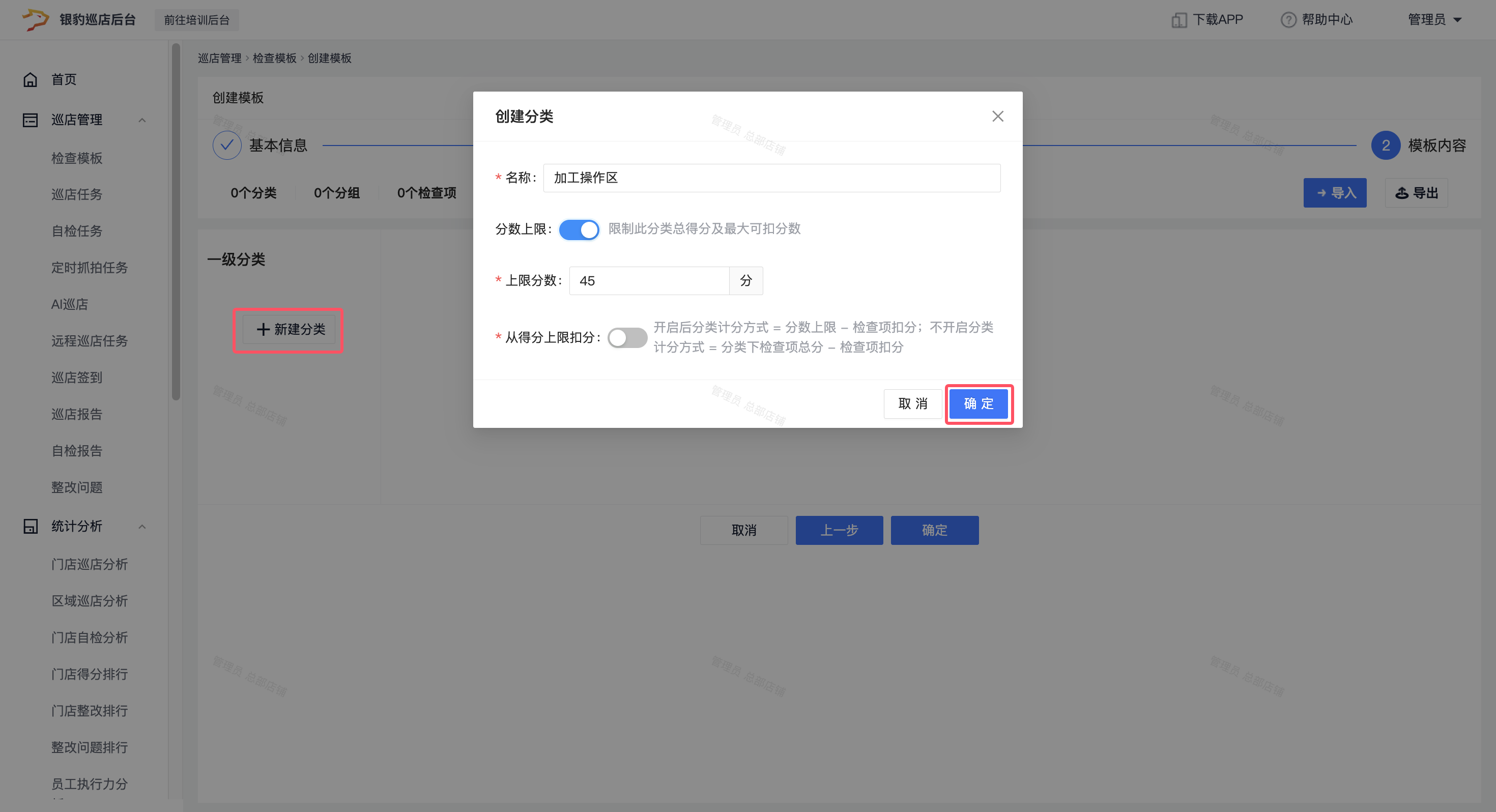Collapse the 巡店管理 menu chevron

click(142, 120)
